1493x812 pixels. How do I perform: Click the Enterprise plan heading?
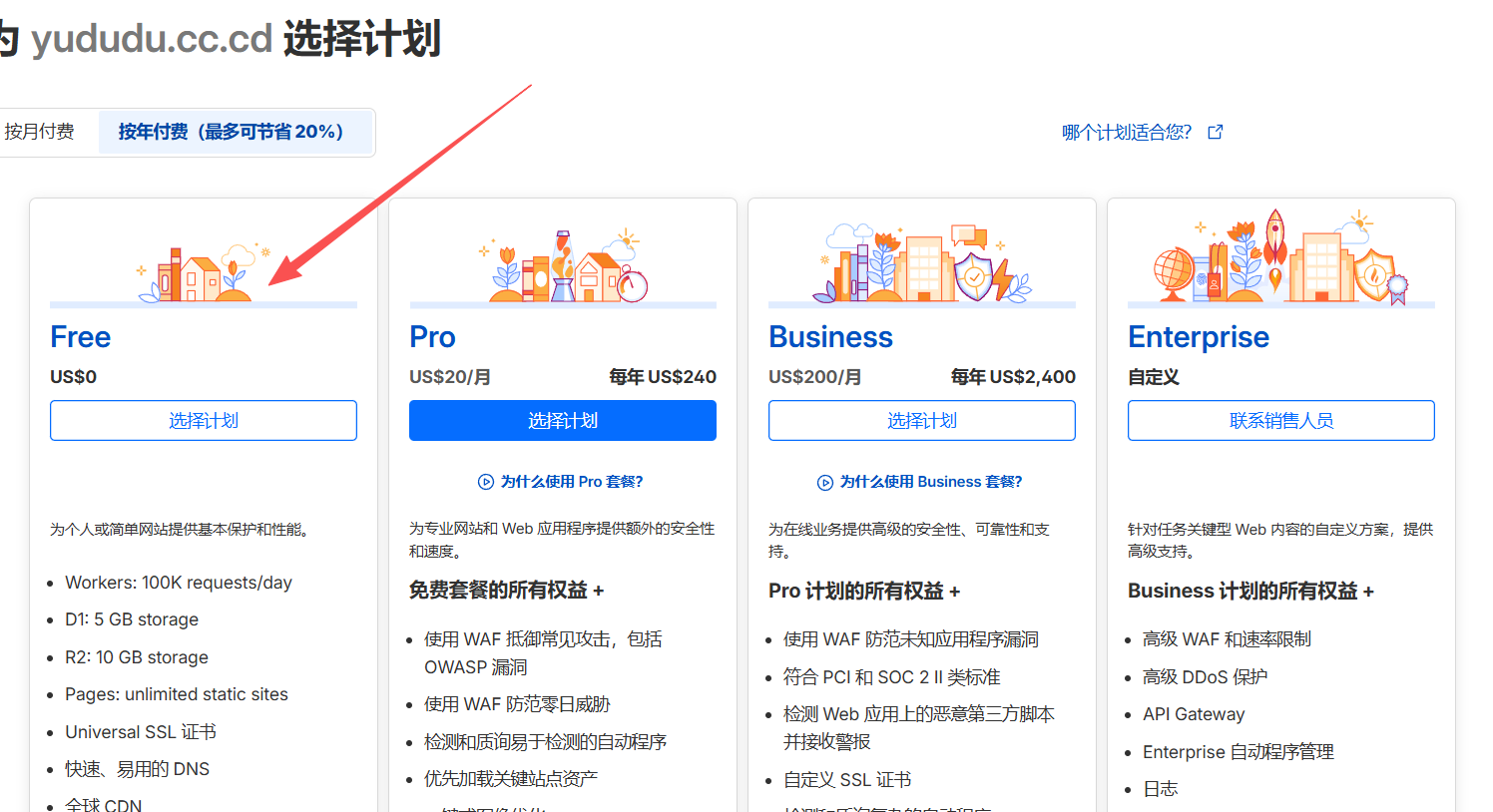click(1199, 337)
